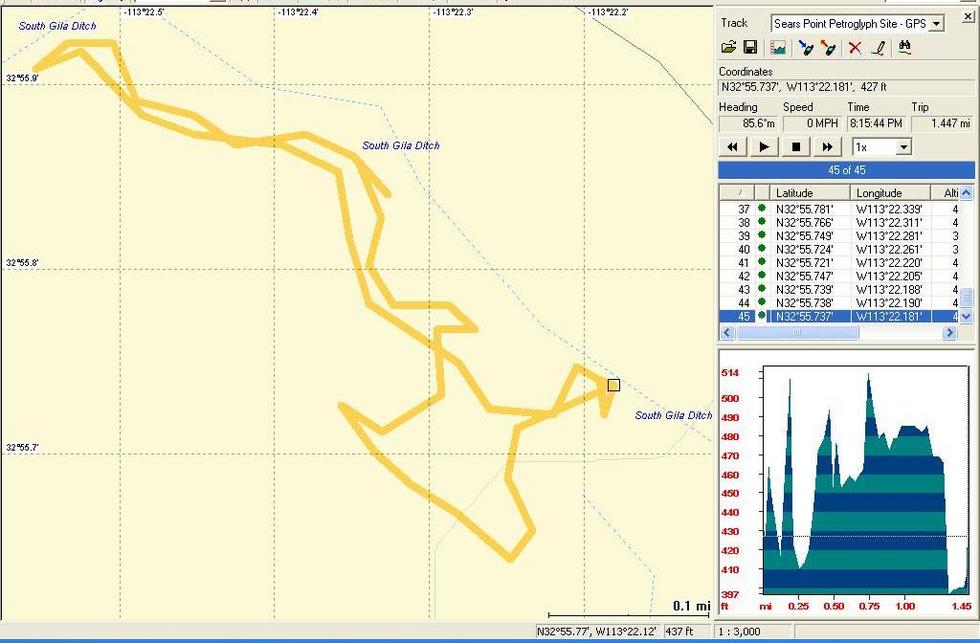Select trackpoint row 37
The image size is (980, 643).
(839, 209)
